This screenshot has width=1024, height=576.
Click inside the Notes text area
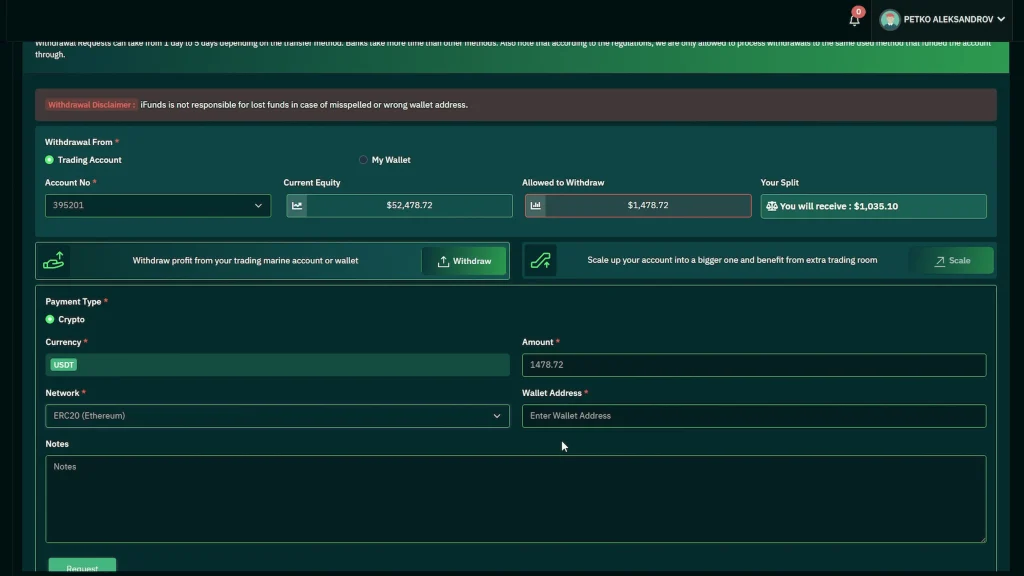515,499
